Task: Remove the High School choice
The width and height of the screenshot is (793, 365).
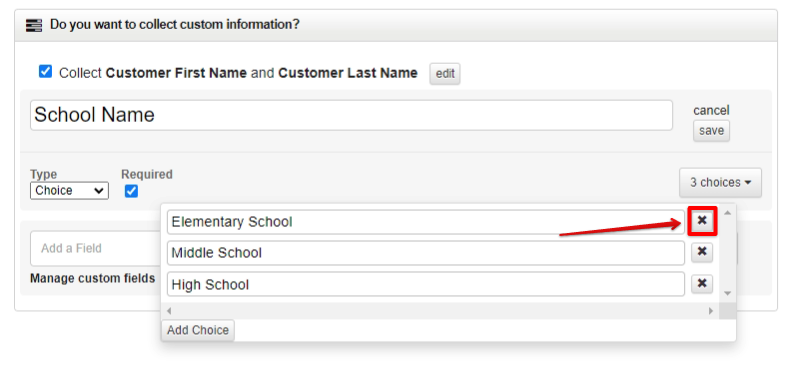Action: click(702, 284)
